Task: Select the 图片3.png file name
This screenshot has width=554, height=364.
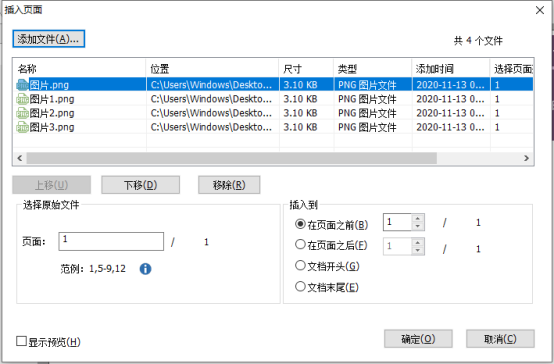Action: [52, 127]
